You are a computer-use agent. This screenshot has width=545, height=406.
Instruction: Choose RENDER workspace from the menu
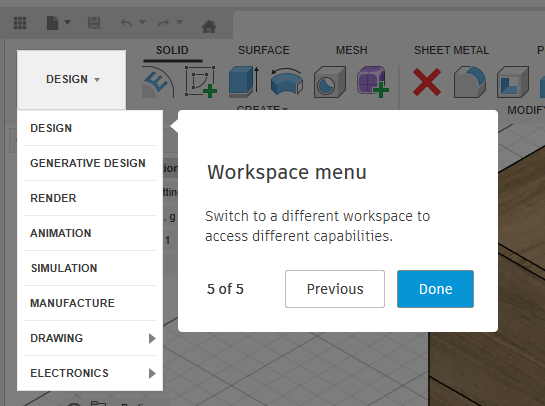90,198
